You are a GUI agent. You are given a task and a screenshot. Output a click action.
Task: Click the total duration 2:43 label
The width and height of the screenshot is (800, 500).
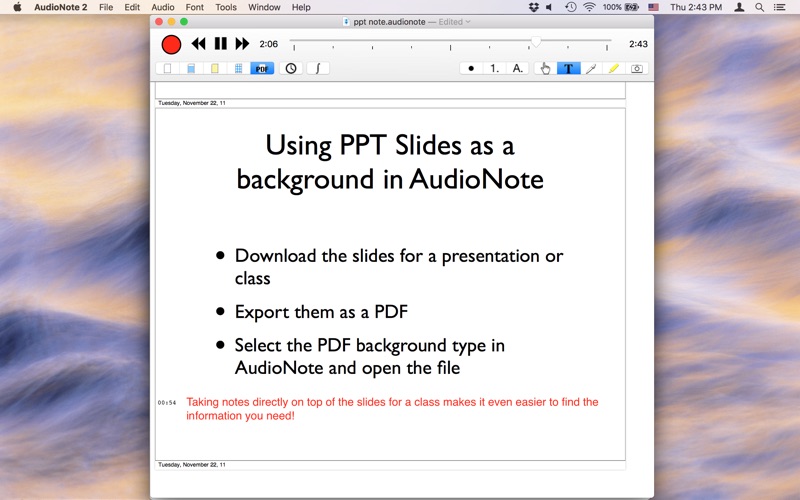pos(638,44)
